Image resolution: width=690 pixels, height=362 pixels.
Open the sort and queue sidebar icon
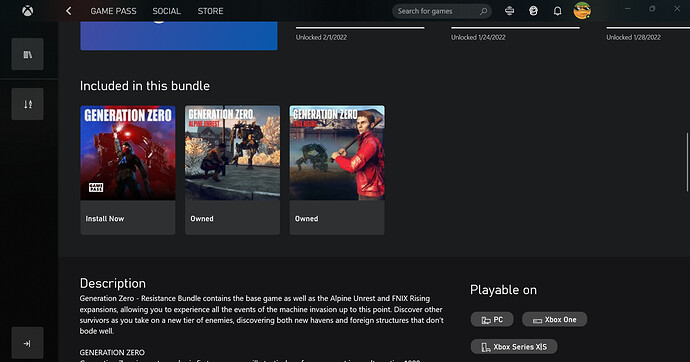tap(27, 104)
